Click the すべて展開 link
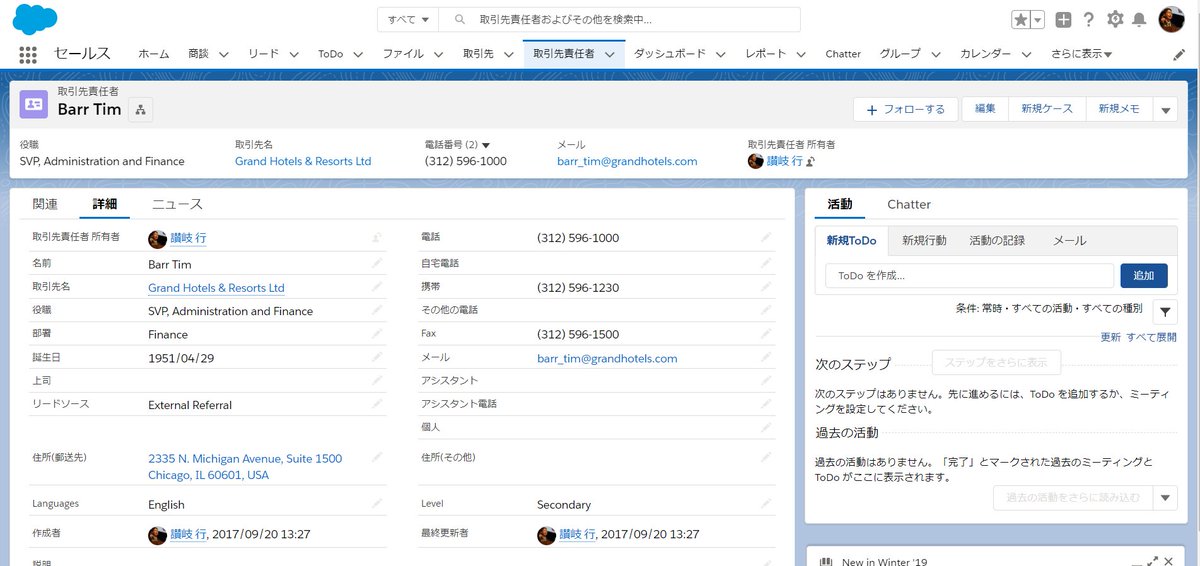The width and height of the screenshot is (1200, 566). pyautogui.click(x=1151, y=337)
